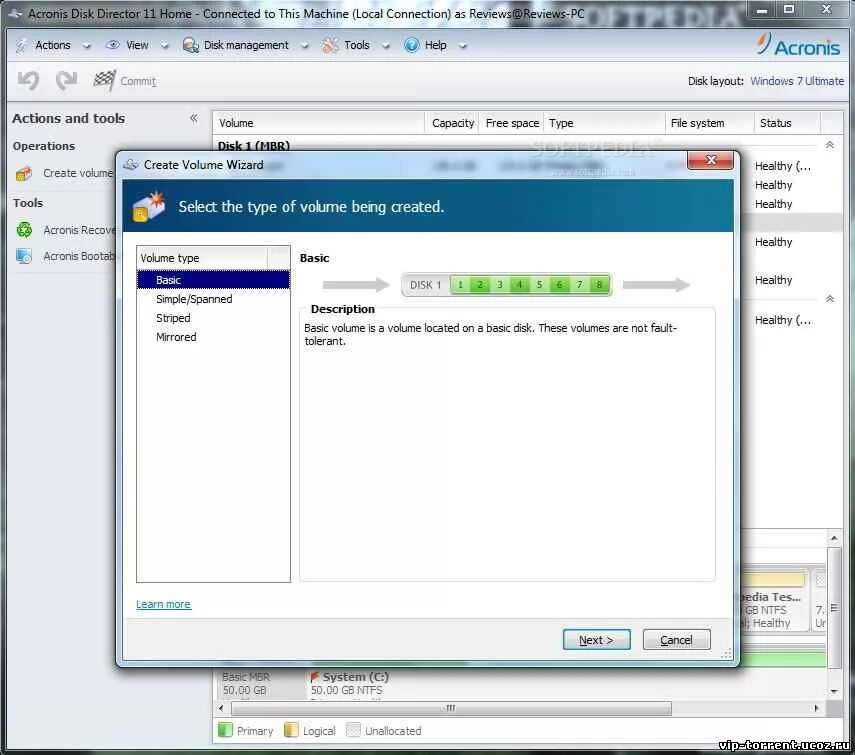Click the Tools menu icon
Screen dimensions: 855x755
(330, 45)
